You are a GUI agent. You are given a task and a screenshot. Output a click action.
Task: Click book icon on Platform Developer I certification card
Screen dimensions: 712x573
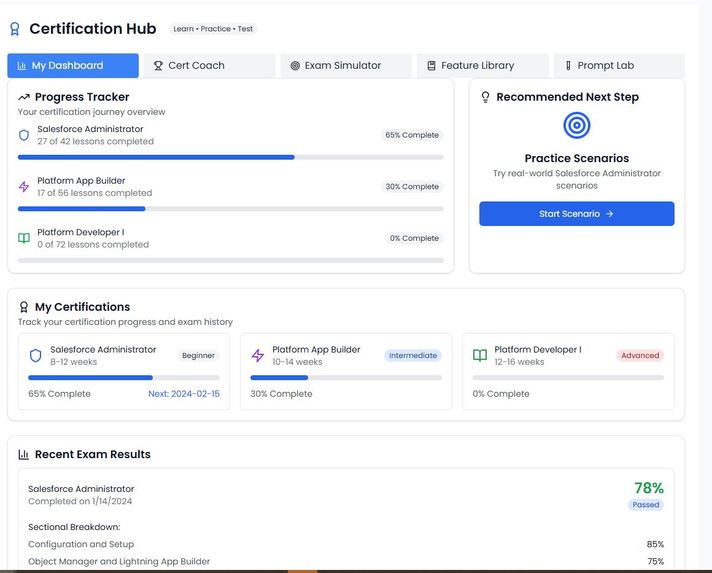[480, 355]
